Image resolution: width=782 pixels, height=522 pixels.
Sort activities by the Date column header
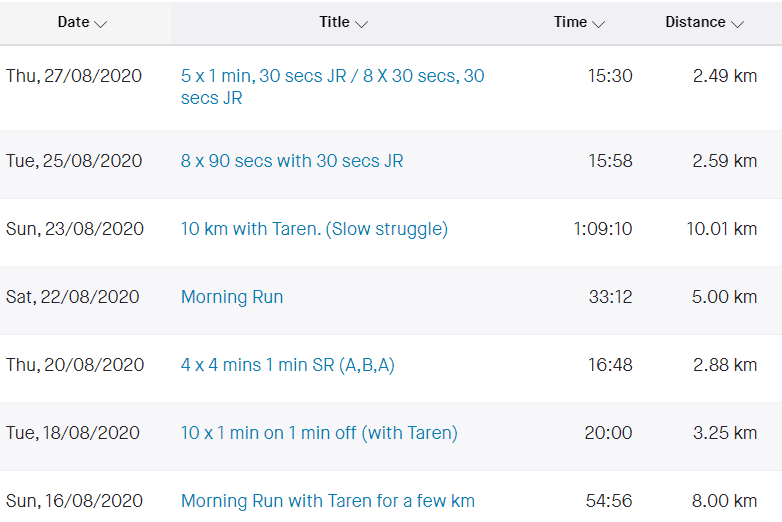click(82, 22)
